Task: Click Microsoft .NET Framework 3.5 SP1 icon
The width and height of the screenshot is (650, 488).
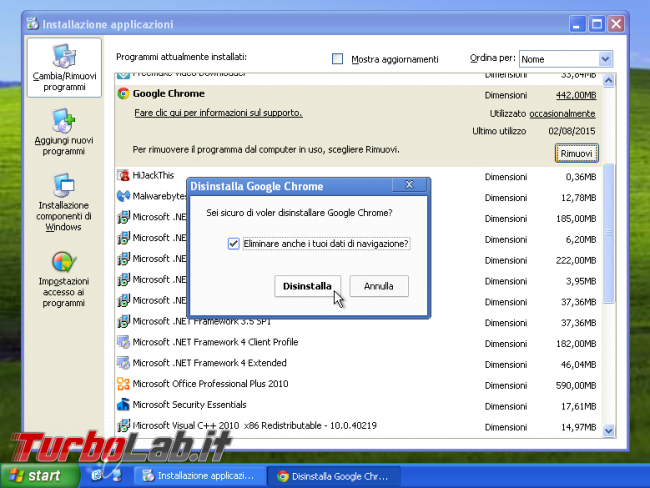Action: (x=123, y=321)
